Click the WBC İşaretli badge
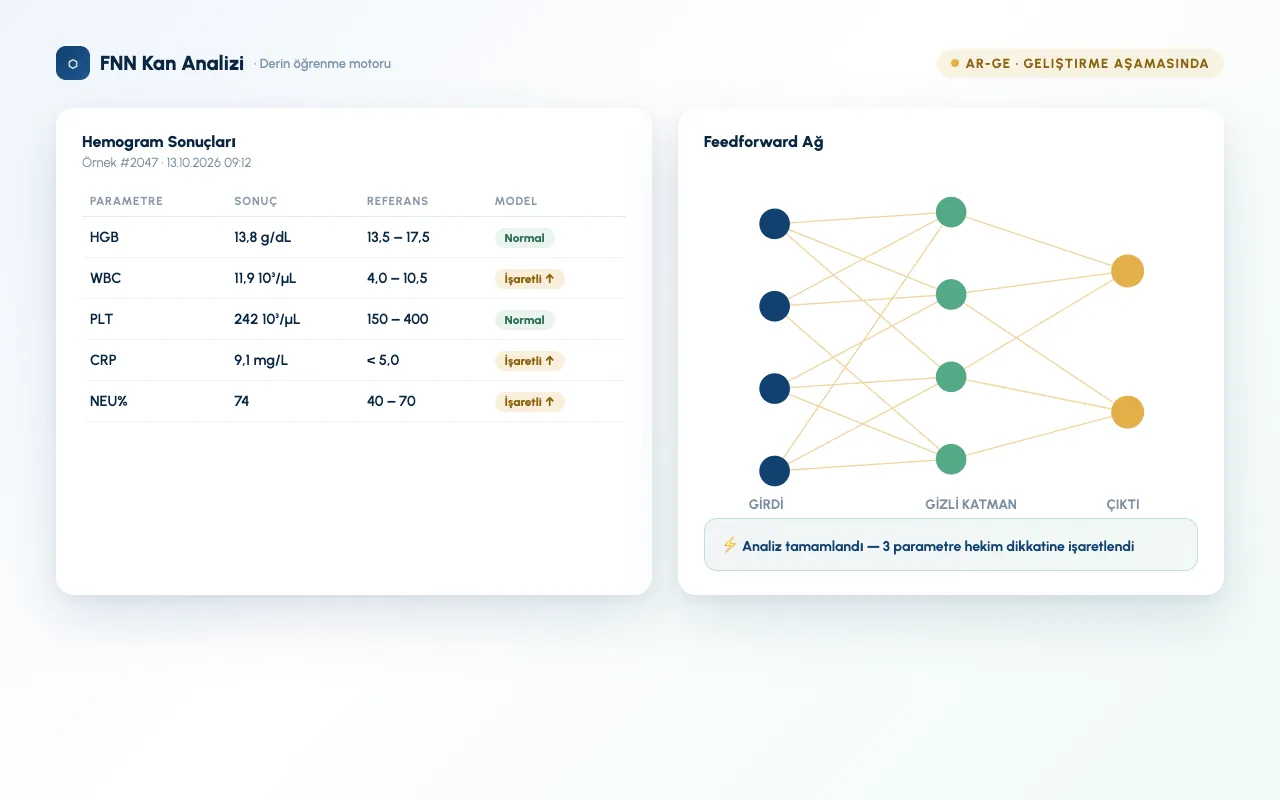1280x800 pixels. click(x=530, y=279)
